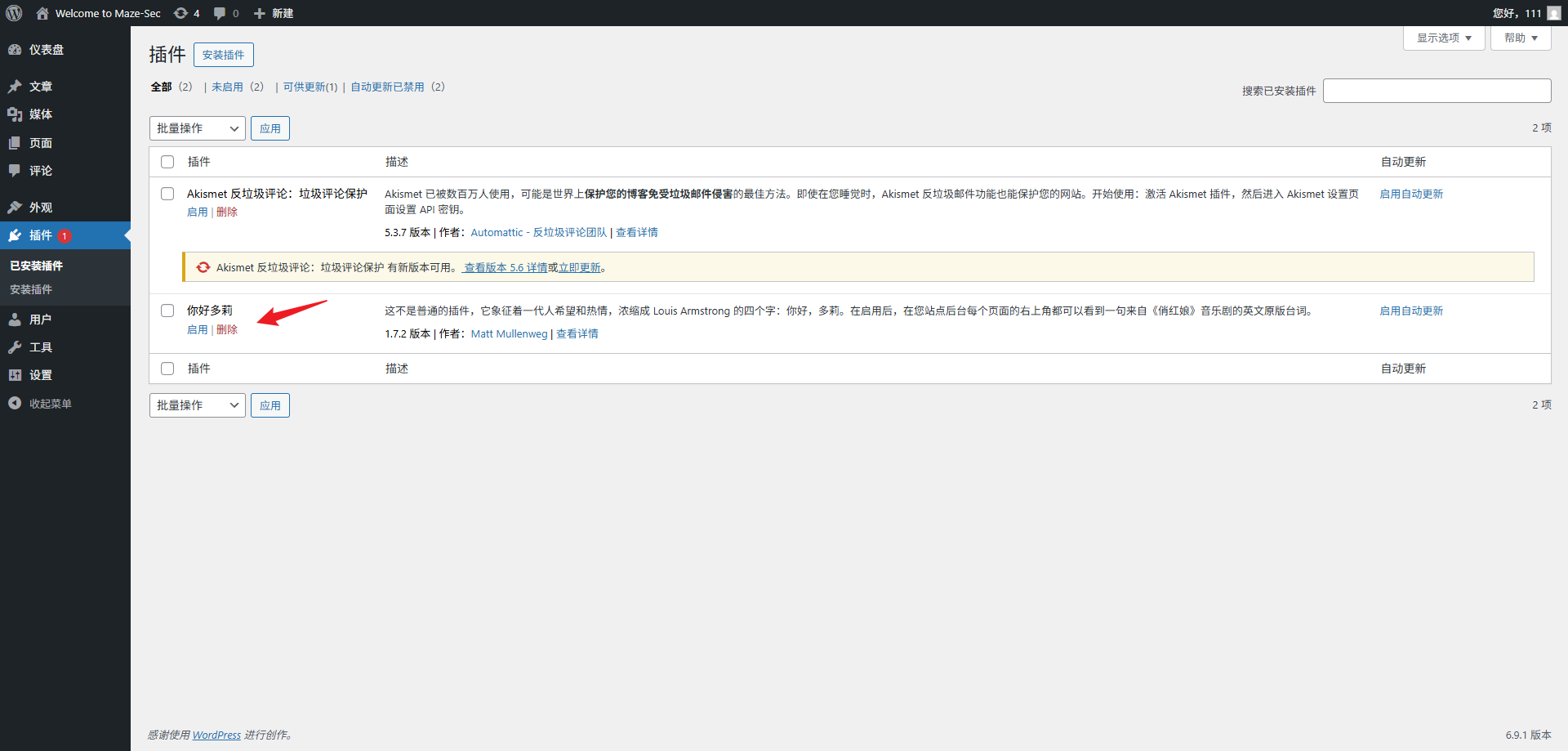Click the WordPress logo icon

point(14,13)
